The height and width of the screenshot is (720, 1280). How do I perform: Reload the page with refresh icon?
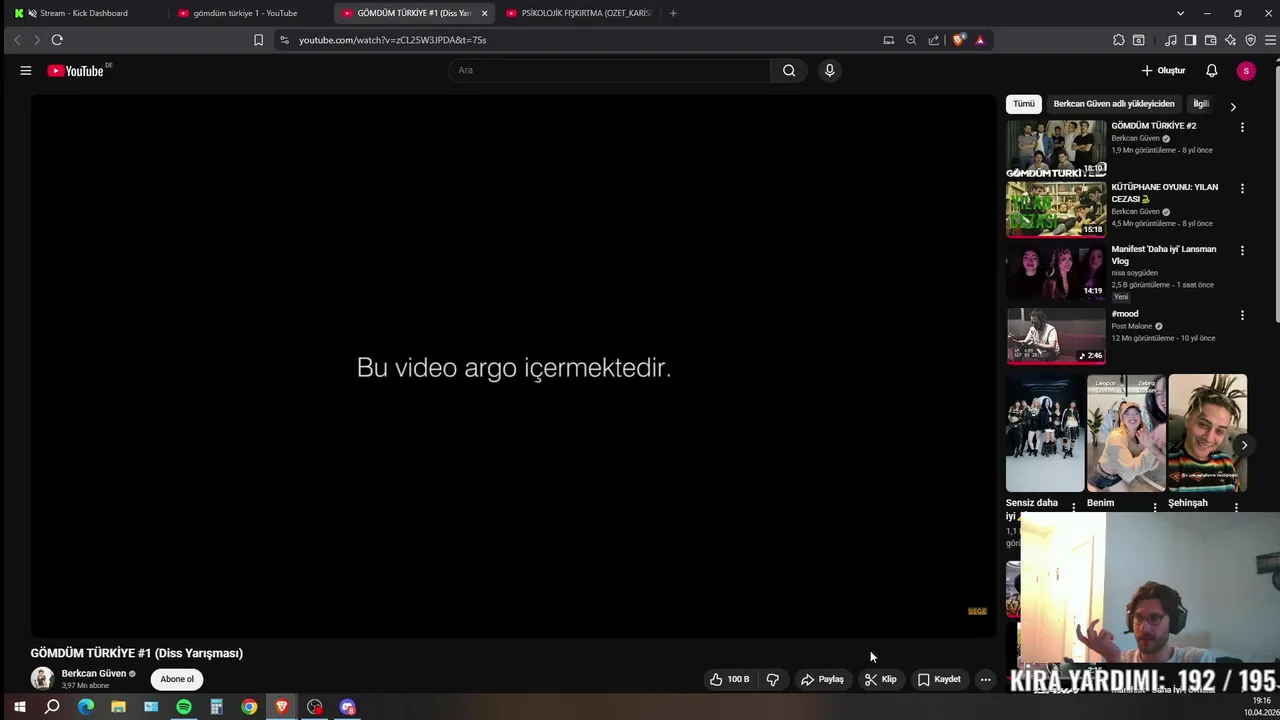coord(57,40)
